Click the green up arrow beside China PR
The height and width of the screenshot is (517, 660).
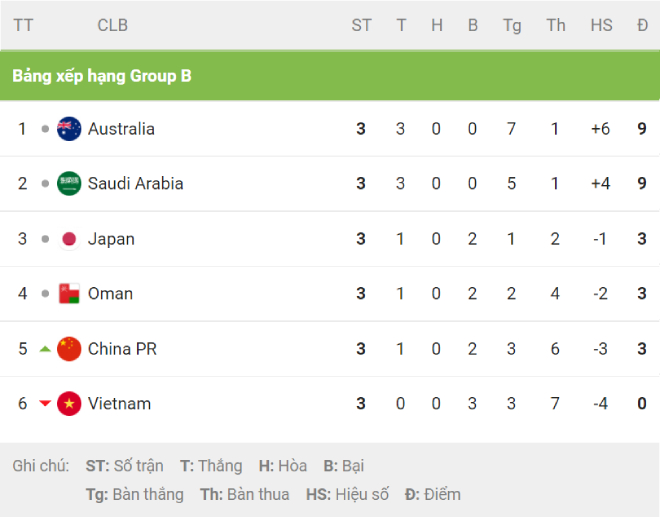click(x=45, y=349)
